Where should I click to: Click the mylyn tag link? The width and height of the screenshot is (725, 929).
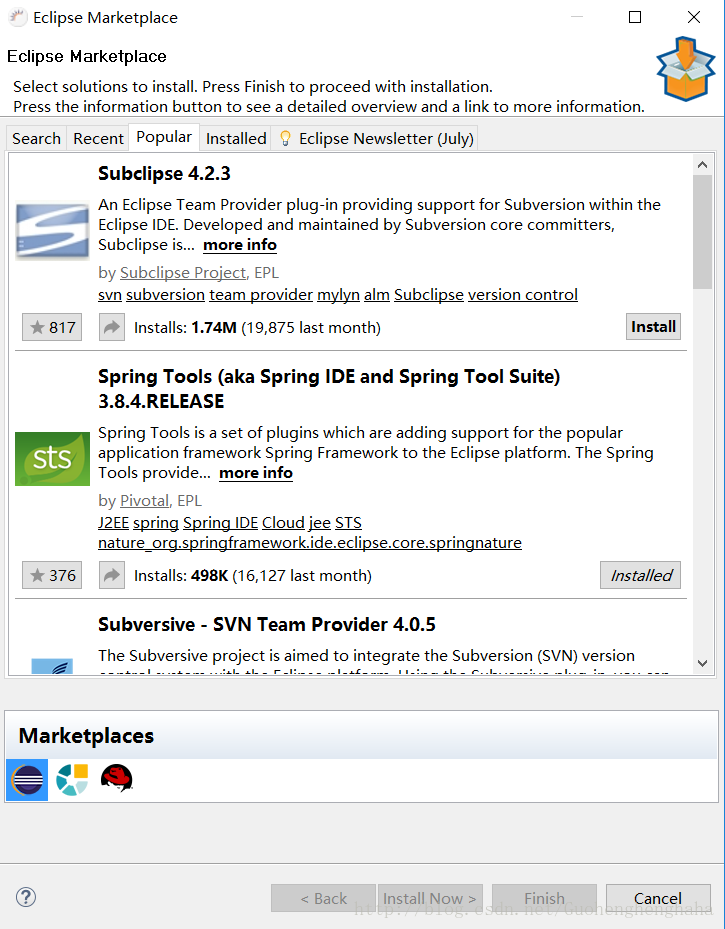pos(338,294)
